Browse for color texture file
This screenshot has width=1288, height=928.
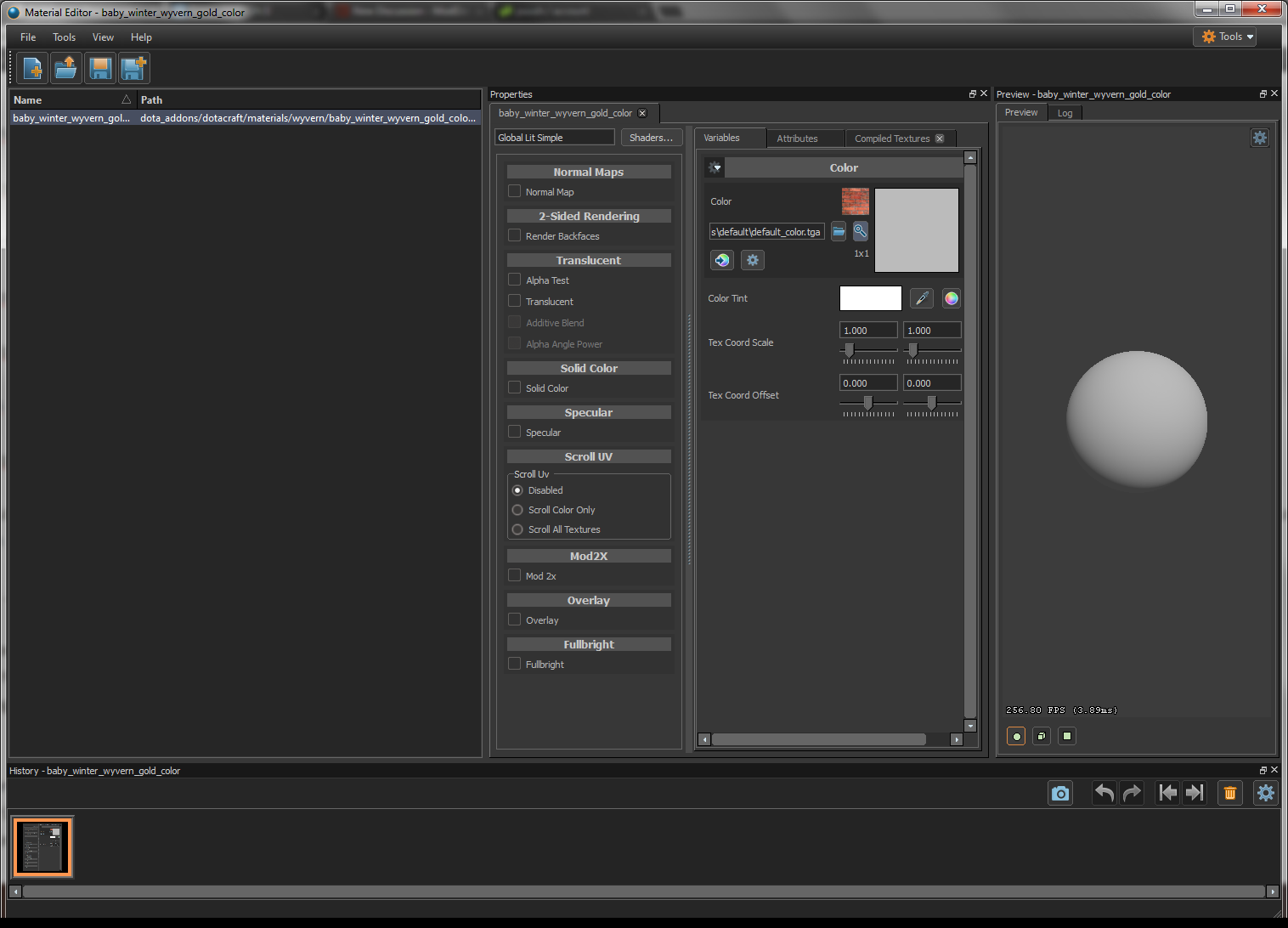pyautogui.click(x=839, y=231)
